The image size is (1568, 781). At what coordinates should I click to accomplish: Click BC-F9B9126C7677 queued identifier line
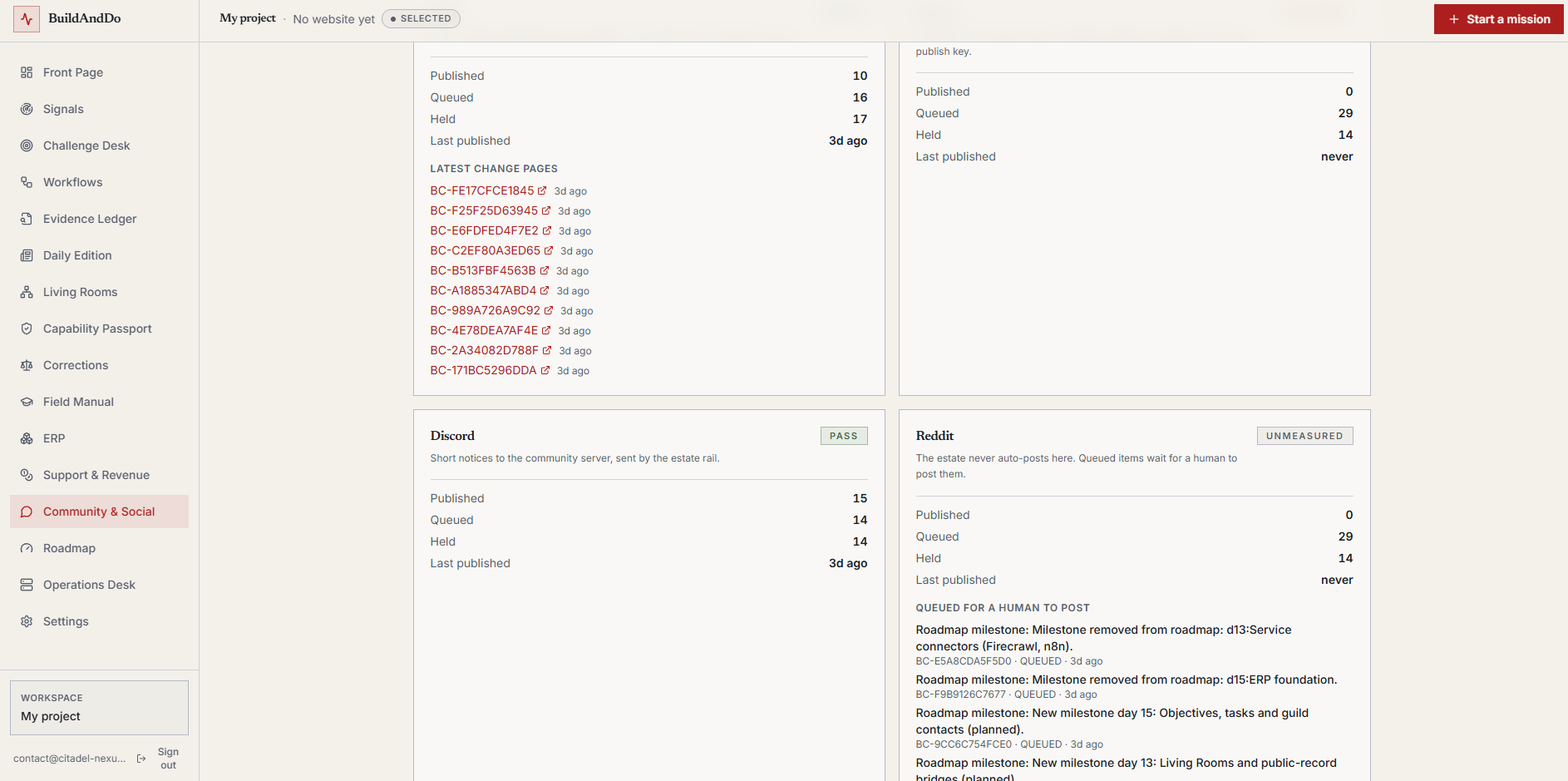click(1007, 694)
